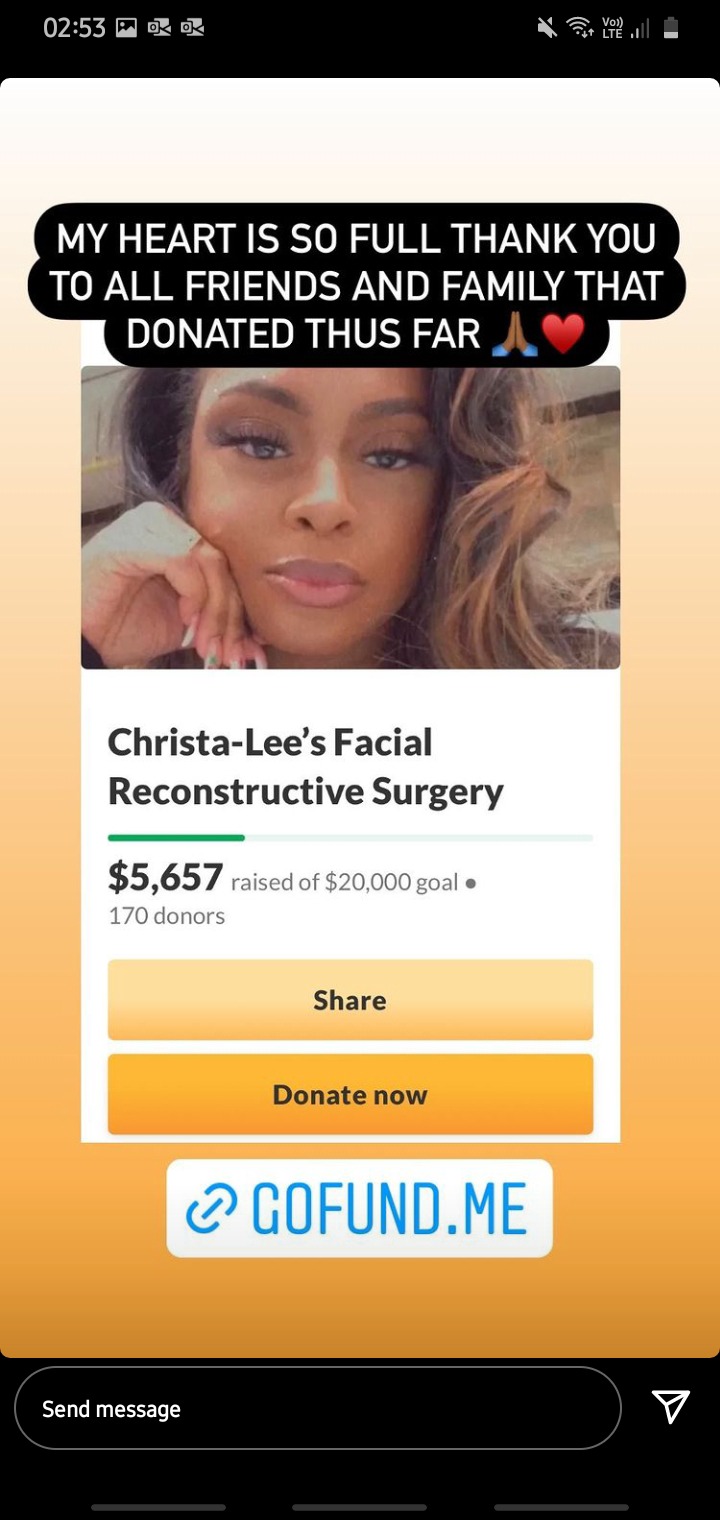Open the GOFUND.ME link sticker
The height and width of the screenshot is (1520, 720).
click(x=360, y=1208)
